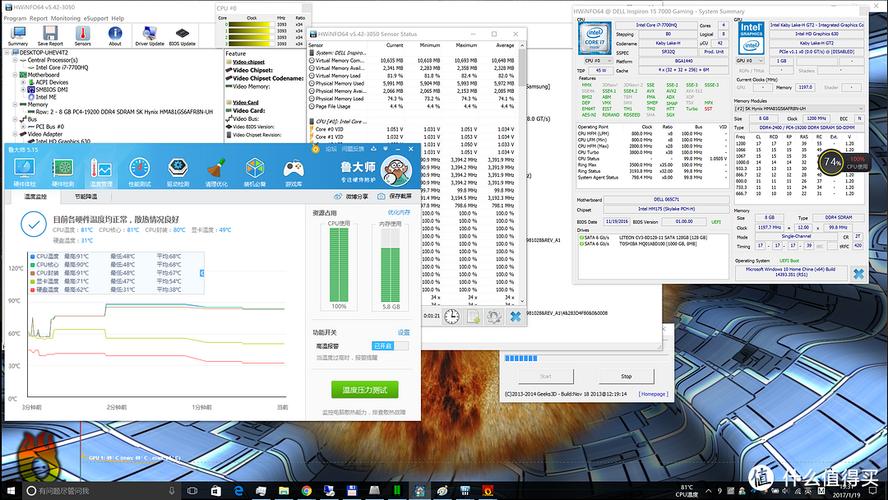This screenshot has width=888, height=500.
Task: Open Google Chrome from the taskbar
Action: click(x=306, y=490)
